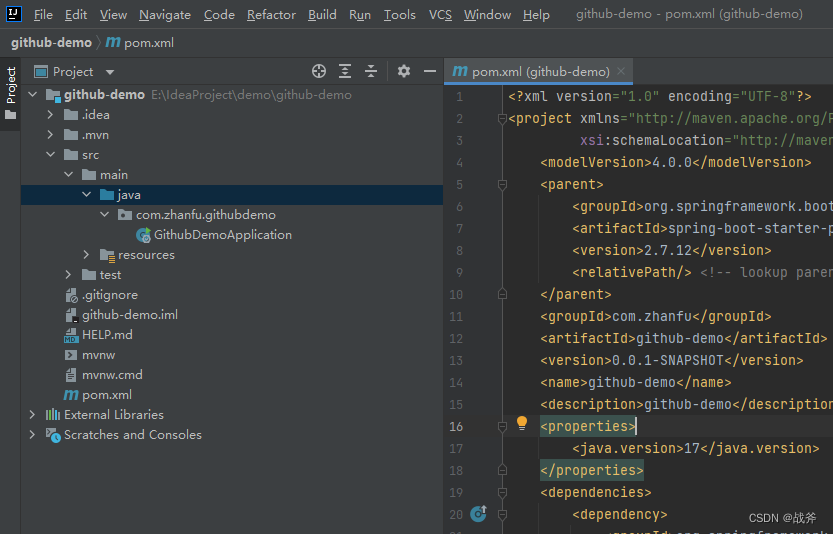Collapse the main folder
This screenshot has width=833, height=534.
69,174
